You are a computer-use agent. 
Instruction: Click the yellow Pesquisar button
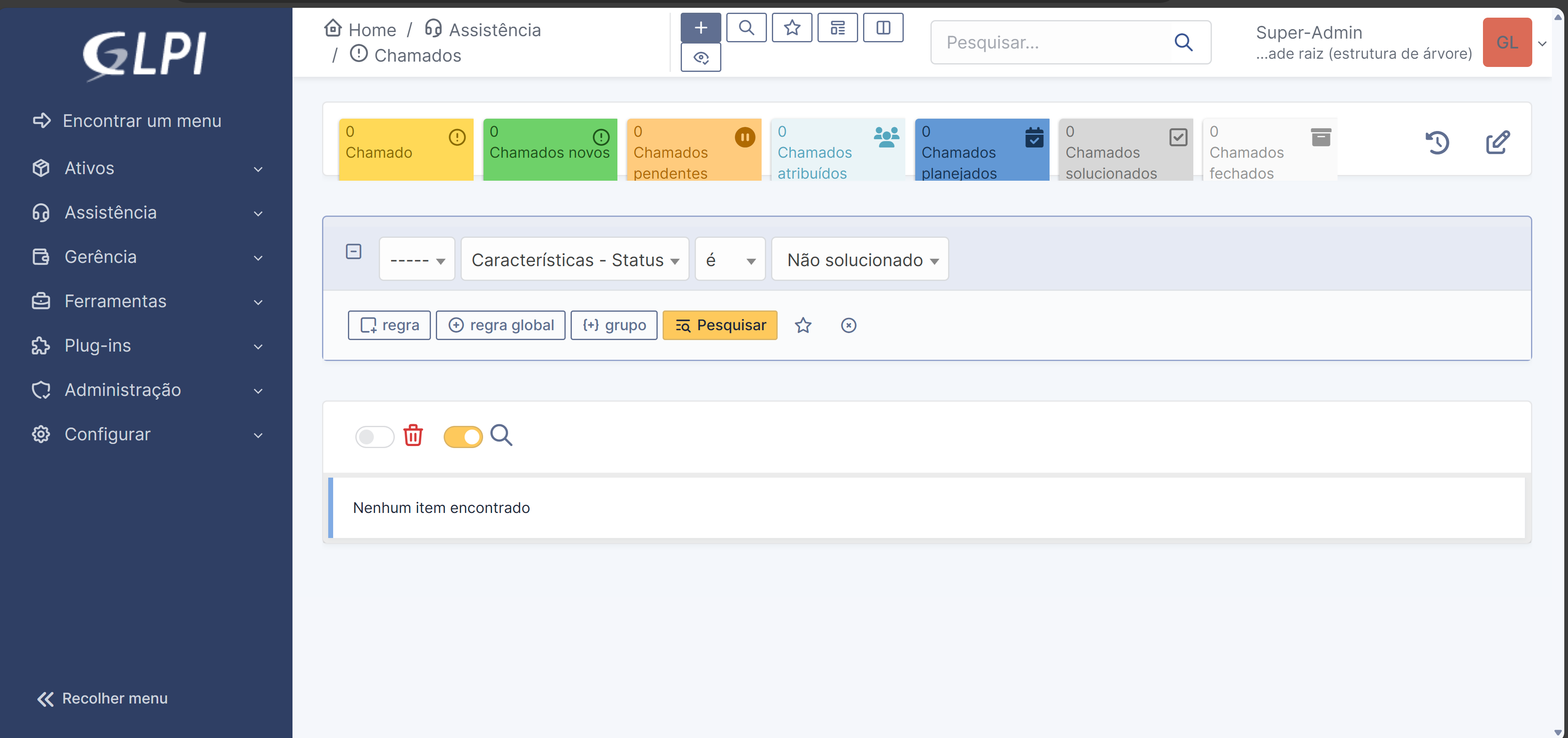point(720,326)
